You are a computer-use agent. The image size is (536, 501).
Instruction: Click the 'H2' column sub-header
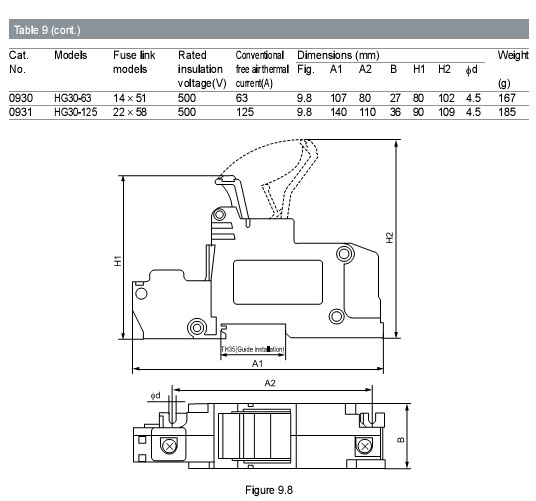coord(444,69)
